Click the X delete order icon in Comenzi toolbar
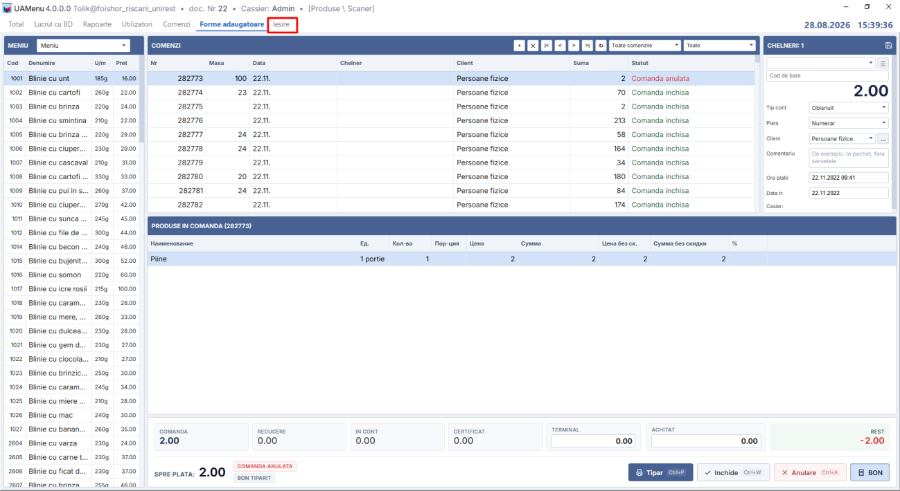This screenshot has height=491, width=900. click(533, 45)
